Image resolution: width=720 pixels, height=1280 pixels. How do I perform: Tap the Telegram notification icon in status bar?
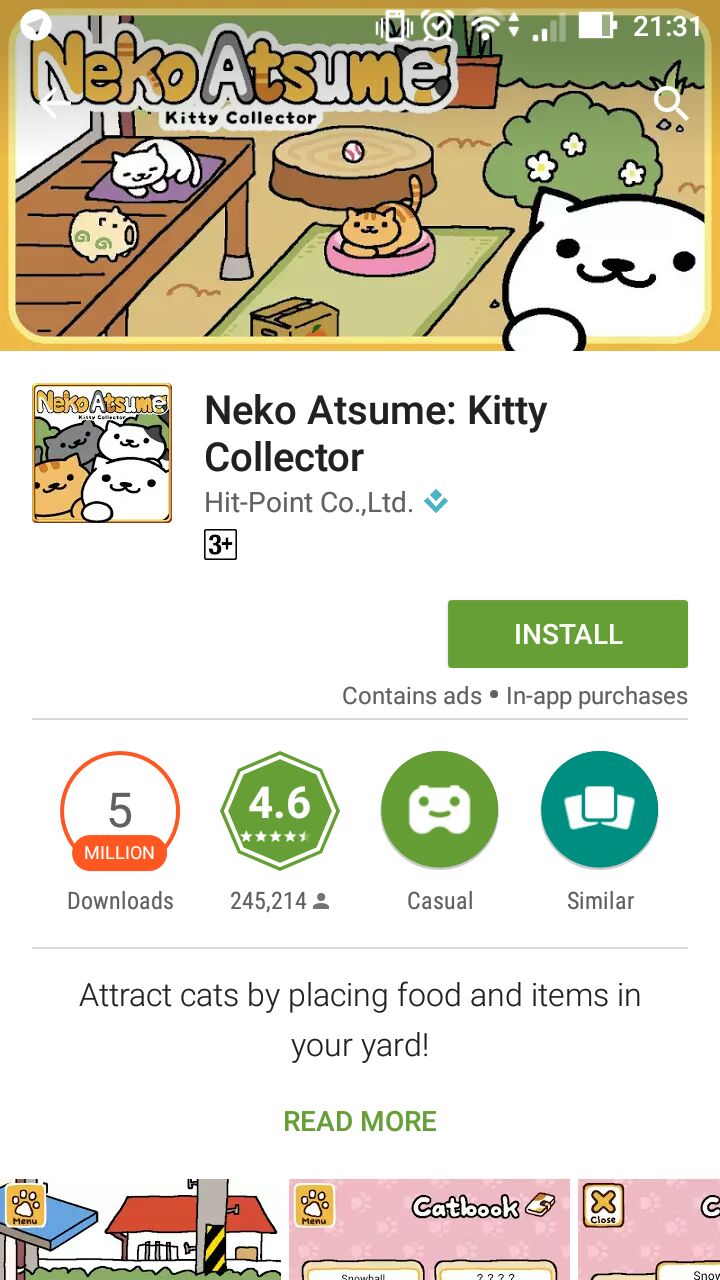pos(36,25)
